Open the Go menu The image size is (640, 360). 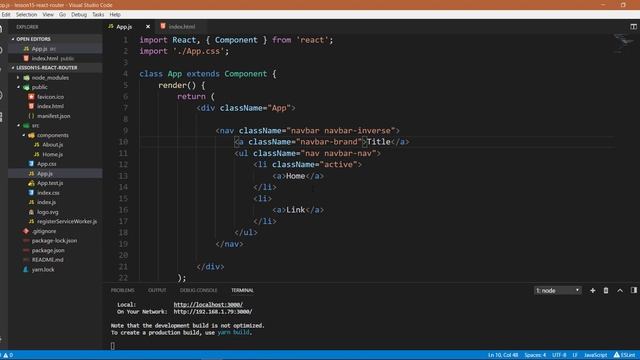point(62,14)
